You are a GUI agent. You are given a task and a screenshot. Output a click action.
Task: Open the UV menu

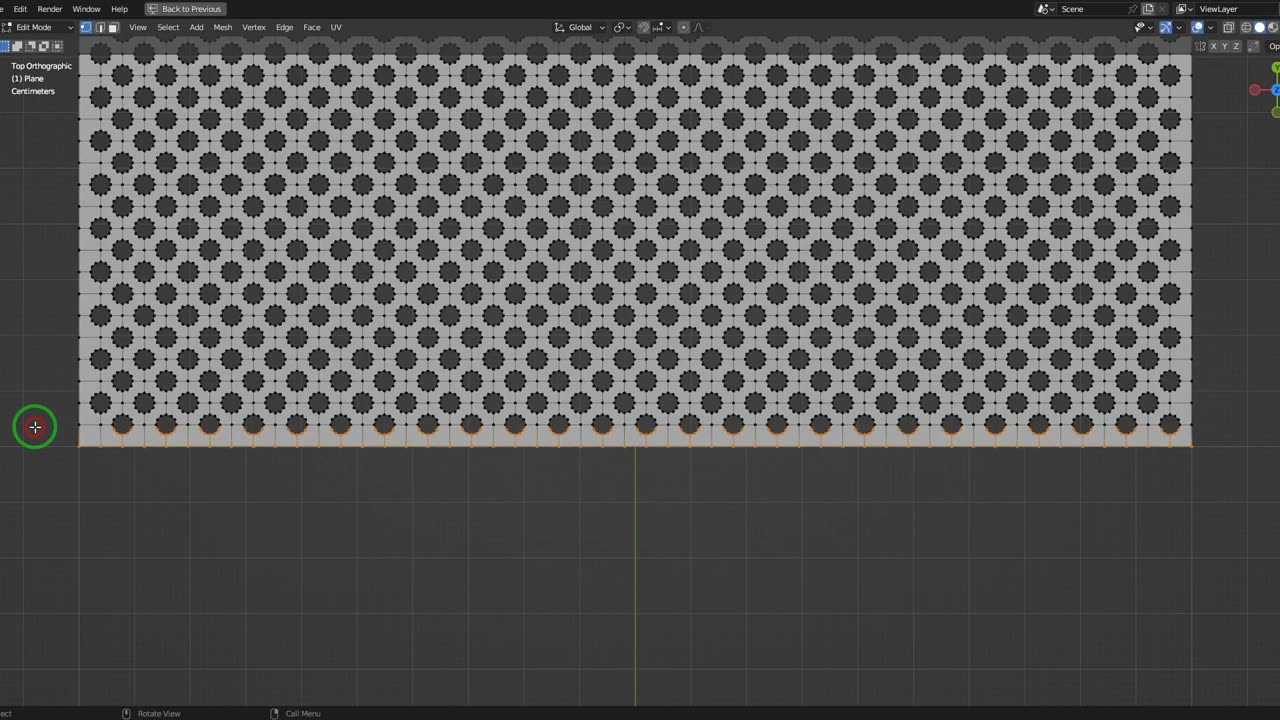pyautogui.click(x=336, y=27)
